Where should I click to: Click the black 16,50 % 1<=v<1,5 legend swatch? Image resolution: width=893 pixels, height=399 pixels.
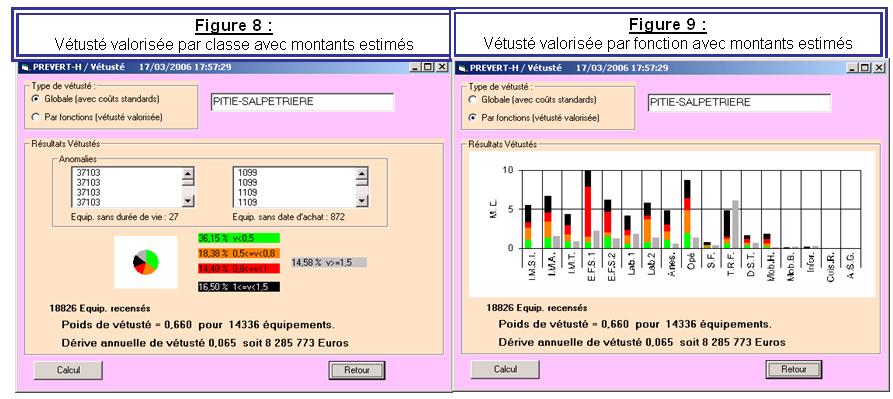[239, 288]
